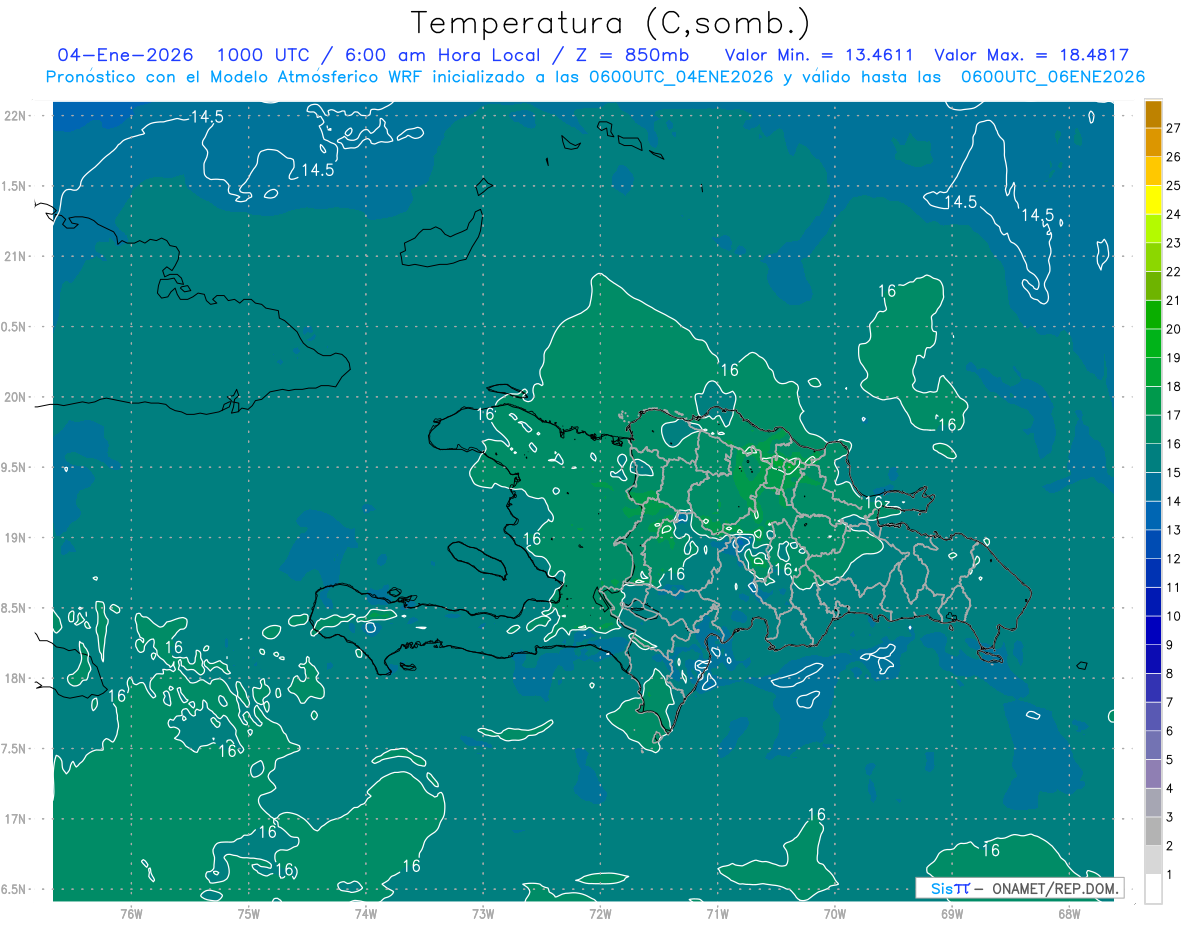Click the '20N' latitude axis label
This screenshot has width=1200, height=927.
click(15, 397)
